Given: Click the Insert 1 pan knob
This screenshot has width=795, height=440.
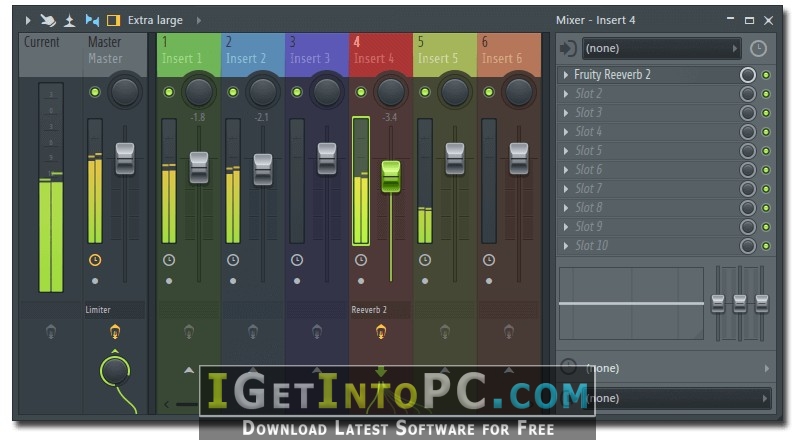Looking at the screenshot, I should [x=199, y=92].
